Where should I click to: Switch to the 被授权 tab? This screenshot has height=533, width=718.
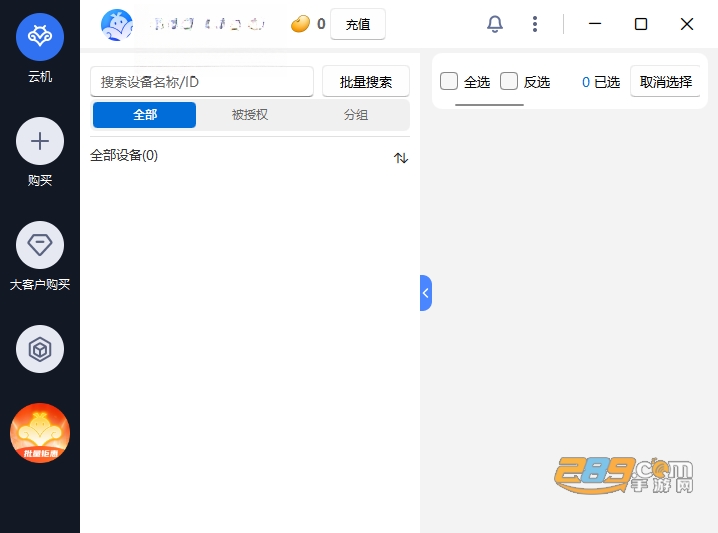coord(250,114)
